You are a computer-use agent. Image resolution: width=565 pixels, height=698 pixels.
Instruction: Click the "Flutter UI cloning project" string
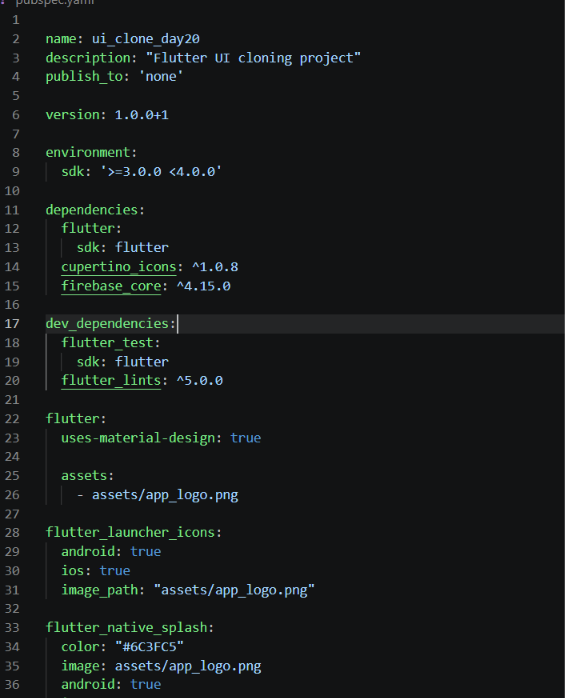click(x=253, y=58)
